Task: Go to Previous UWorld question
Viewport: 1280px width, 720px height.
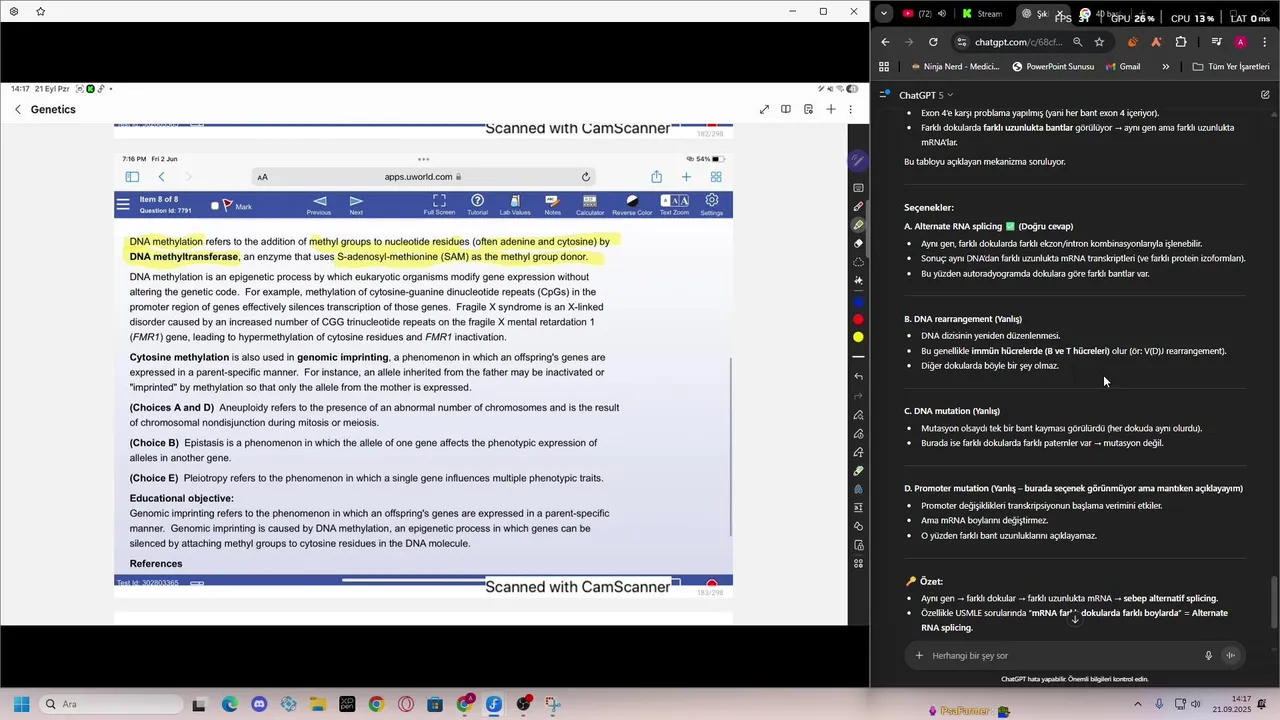Action: coord(319,205)
